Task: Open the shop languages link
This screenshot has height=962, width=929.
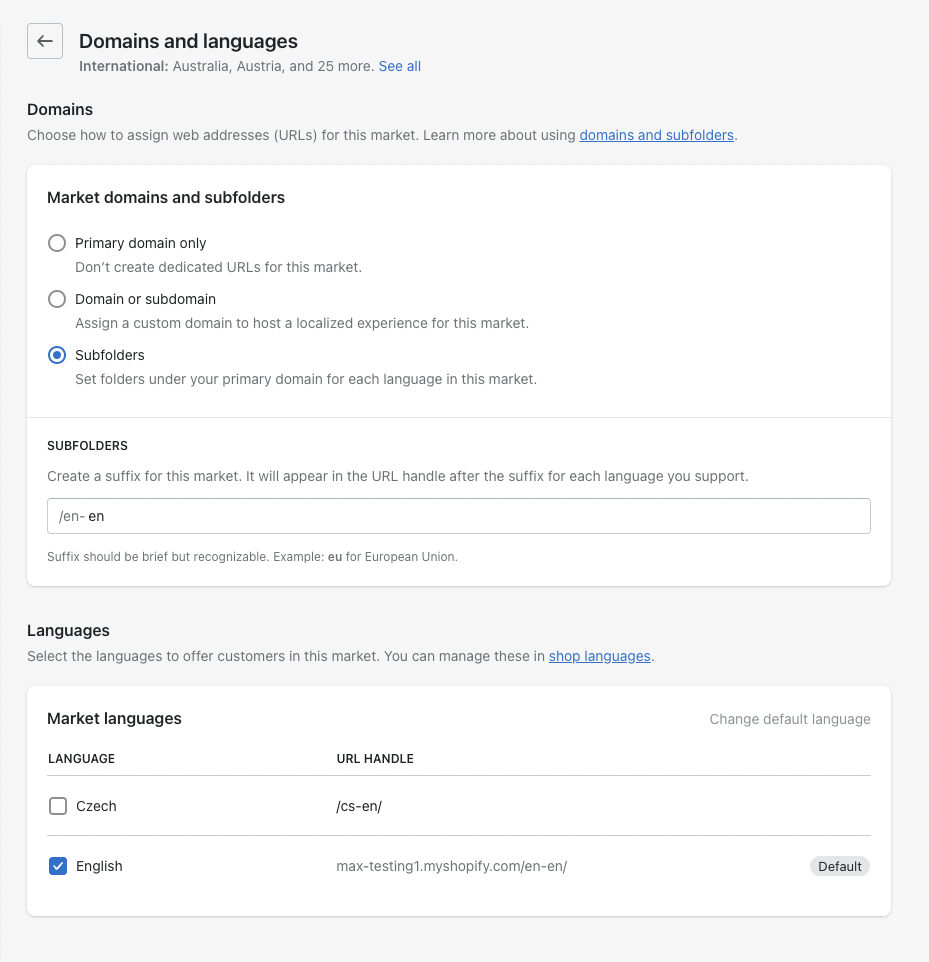Action: tap(599, 656)
